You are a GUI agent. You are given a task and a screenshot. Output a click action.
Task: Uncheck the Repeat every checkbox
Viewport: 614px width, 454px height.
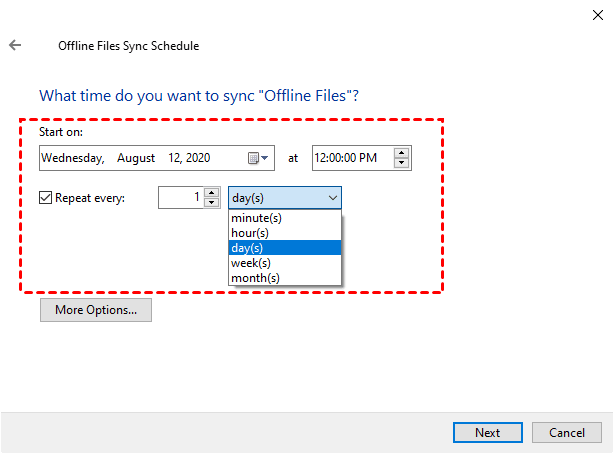coord(46,198)
